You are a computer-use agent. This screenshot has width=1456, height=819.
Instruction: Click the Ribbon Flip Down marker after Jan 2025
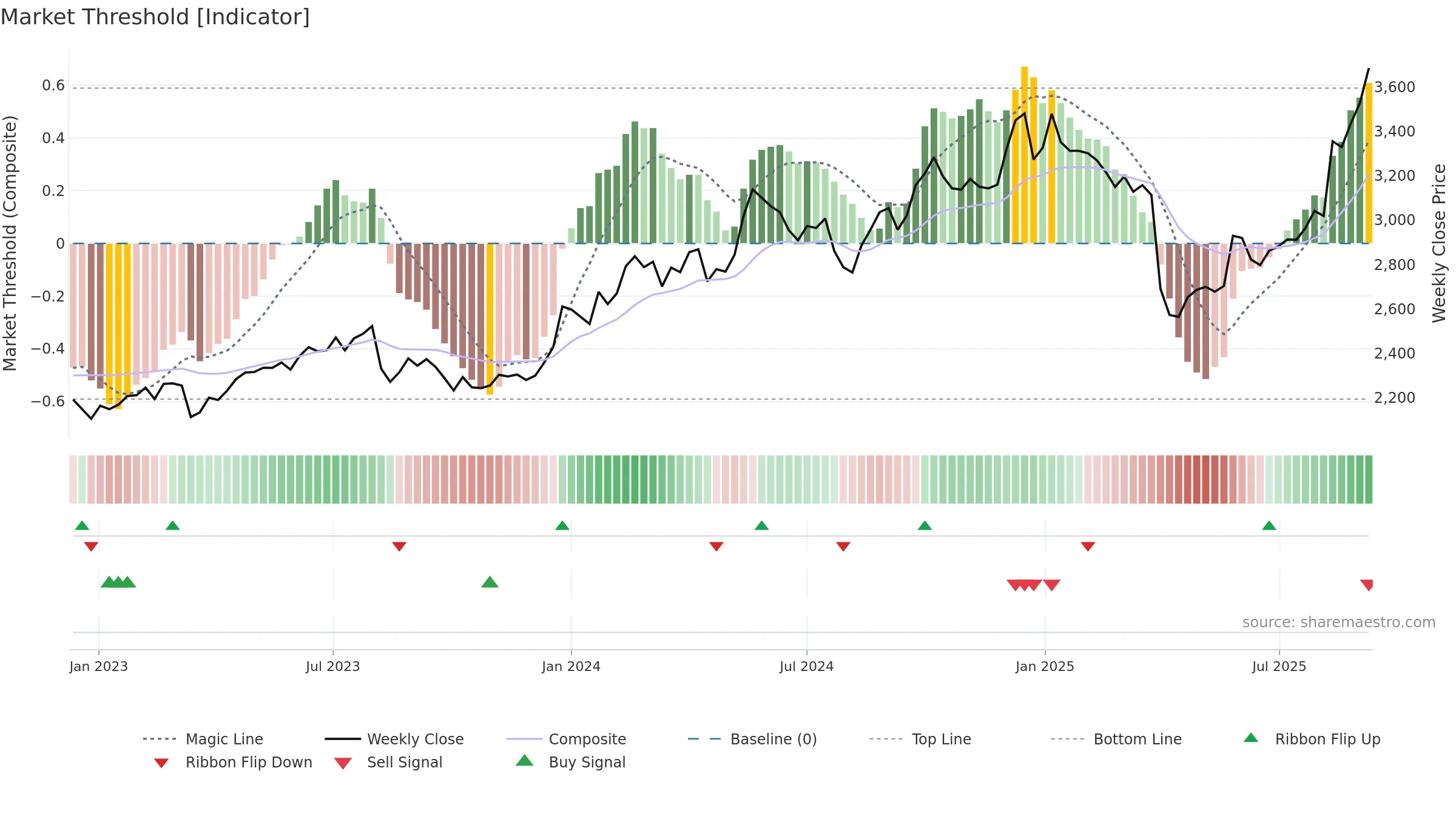tap(1088, 547)
